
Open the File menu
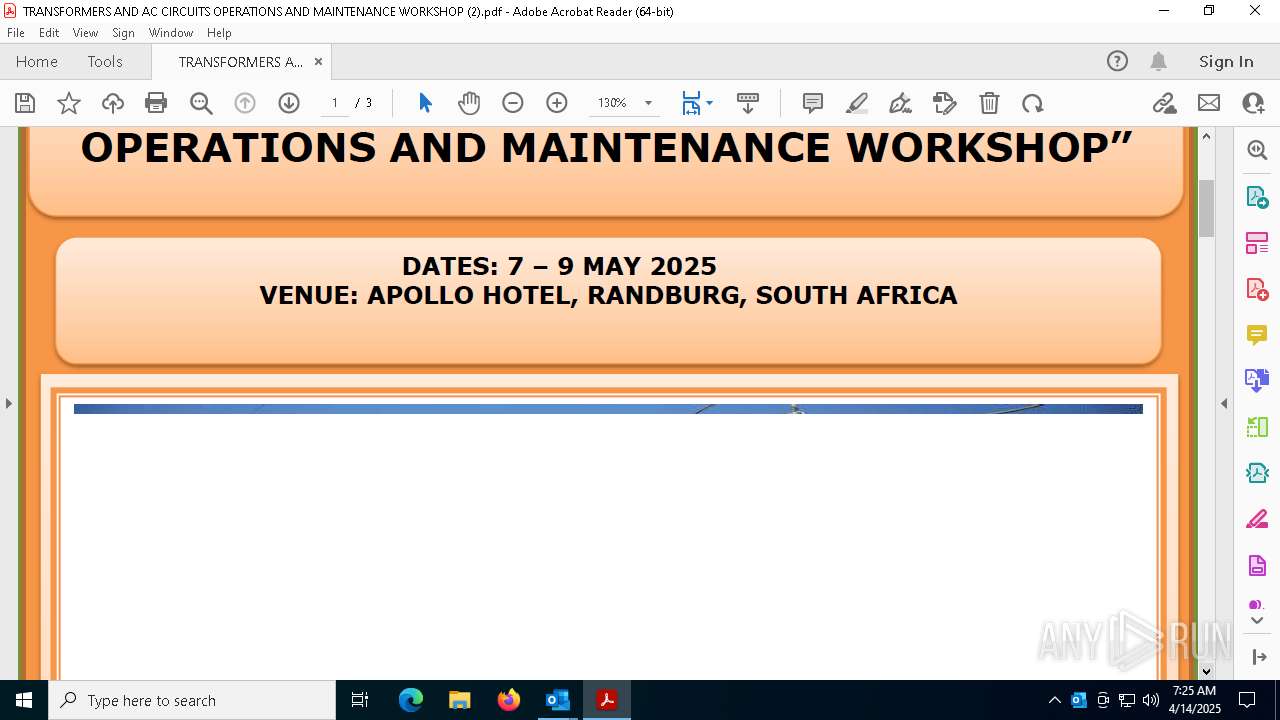click(16, 33)
